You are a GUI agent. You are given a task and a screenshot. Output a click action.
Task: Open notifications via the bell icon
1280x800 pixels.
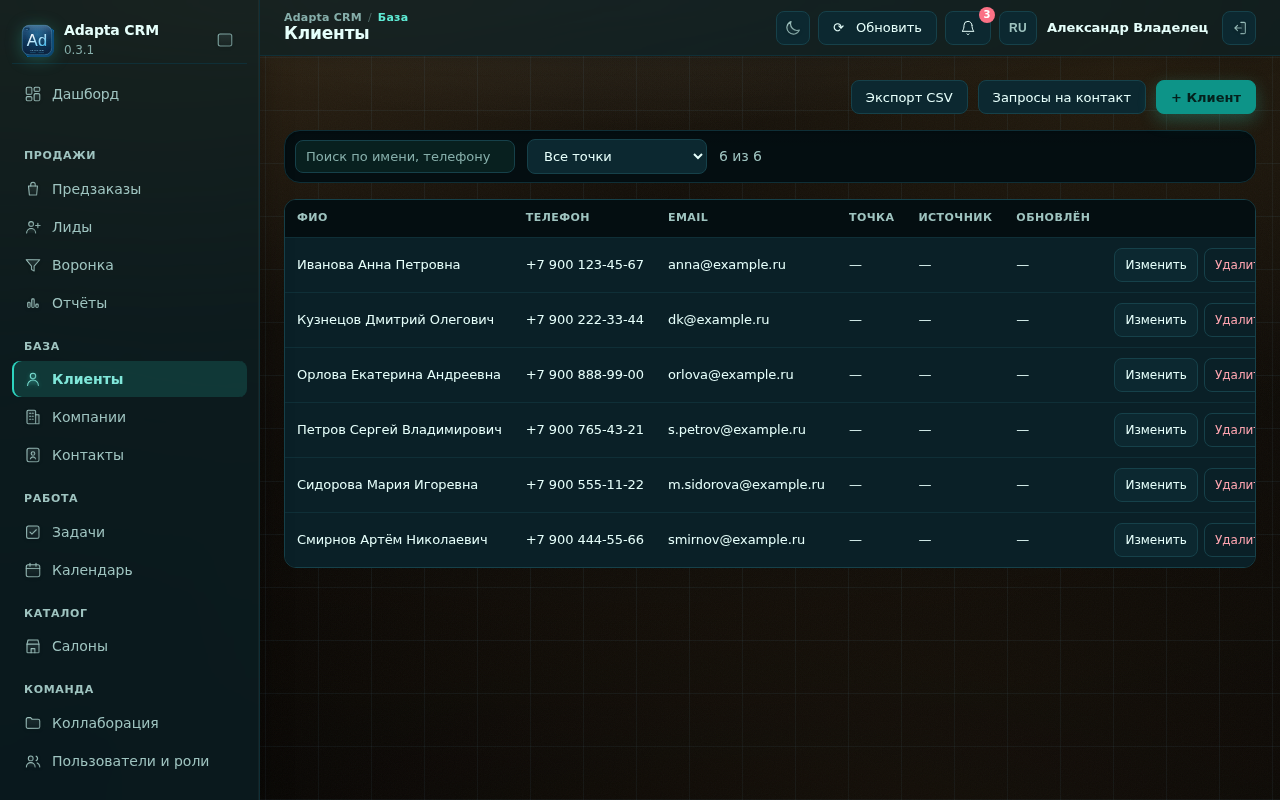tap(968, 28)
